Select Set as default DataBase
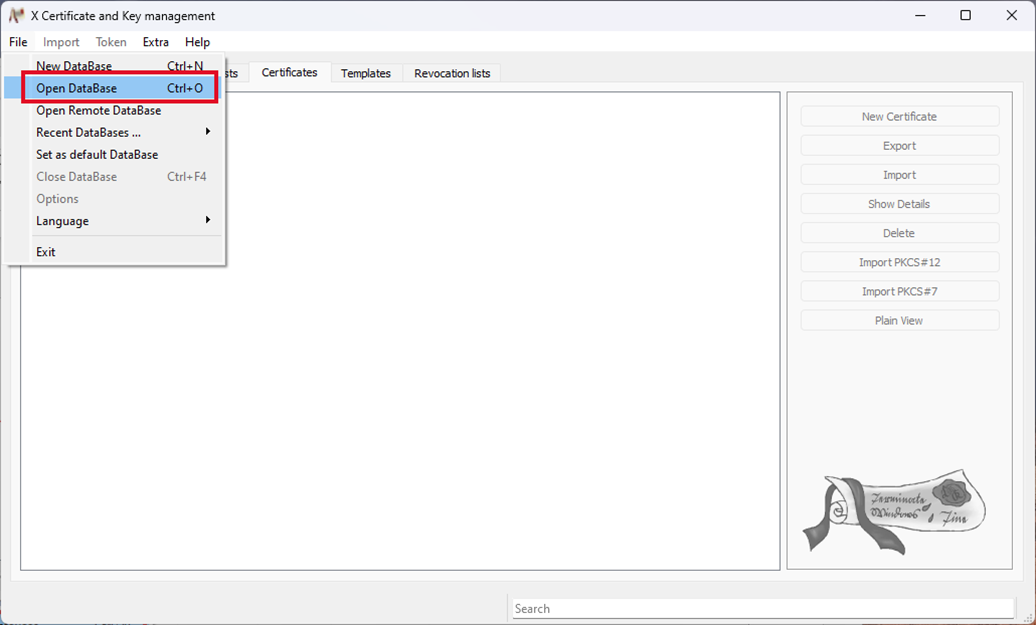This screenshot has width=1036, height=625. tap(97, 155)
